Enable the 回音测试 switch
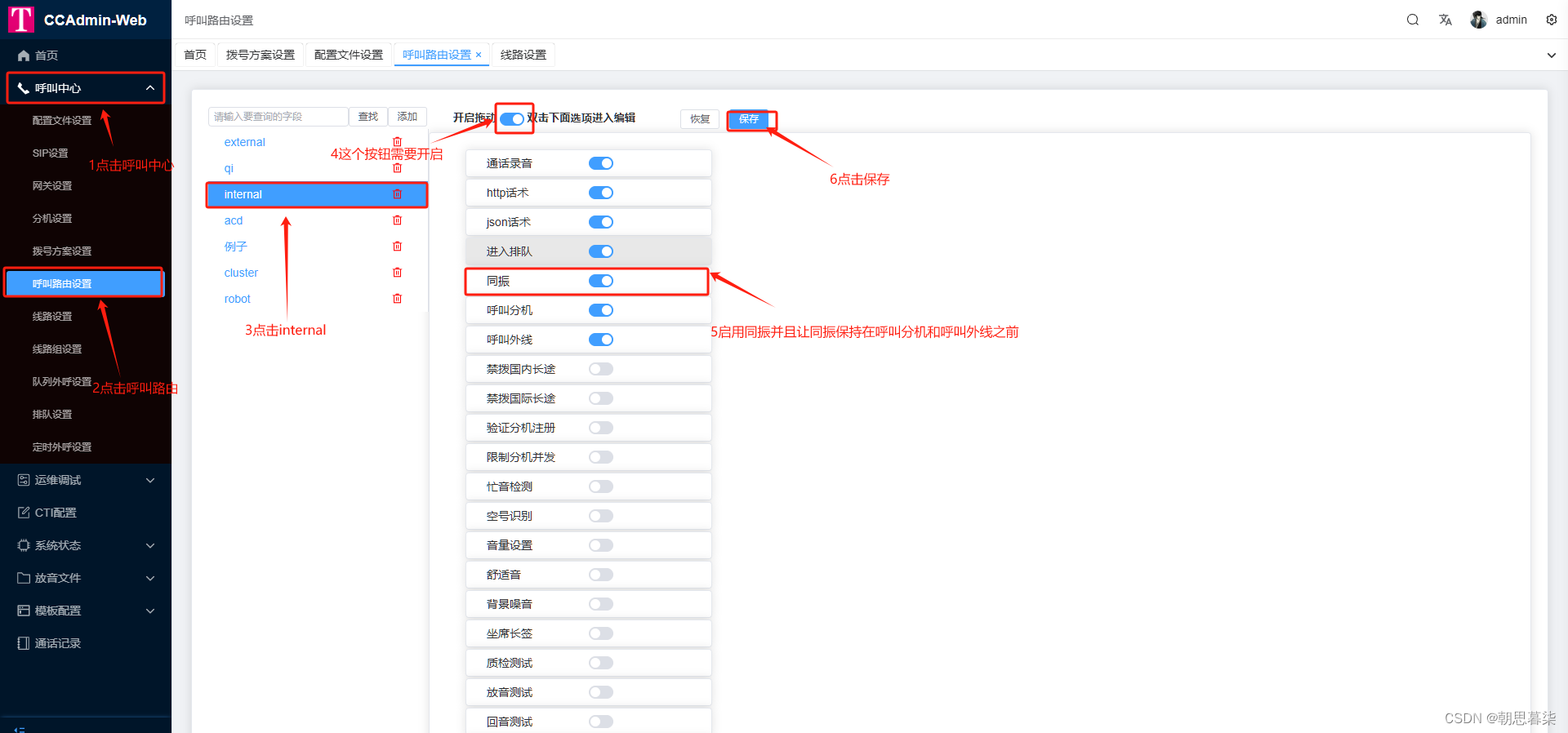This screenshot has width=1568, height=733. [x=601, y=722]
